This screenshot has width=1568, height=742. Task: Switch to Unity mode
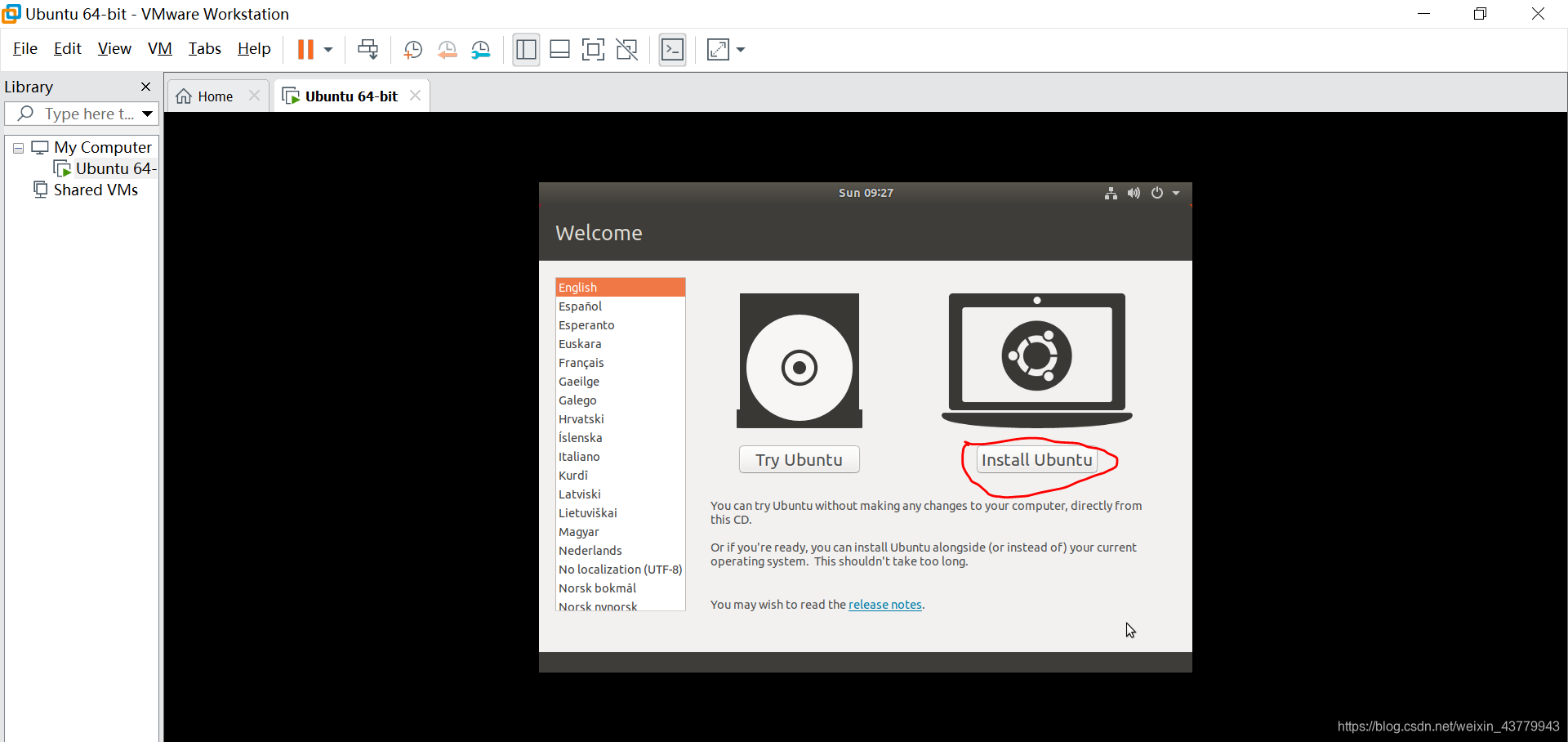626,50
